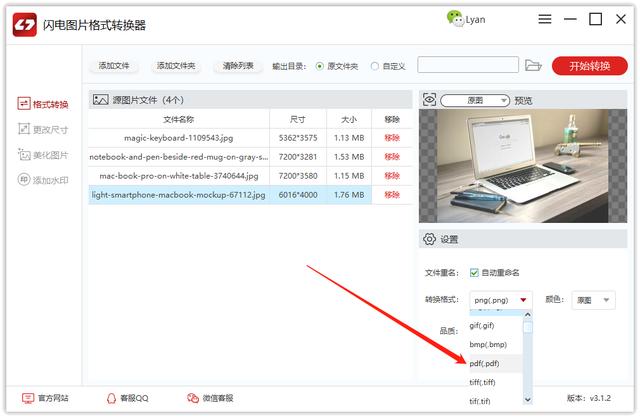
Task: Switch to 更改尺寸 tab label
Action: [x=51, y=130]
